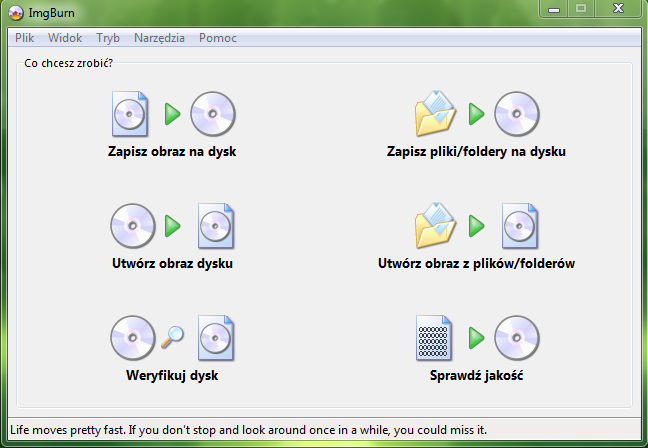
Task: Click the disc icon above Utwórz obraz dysku
Action: click(133, 226)
